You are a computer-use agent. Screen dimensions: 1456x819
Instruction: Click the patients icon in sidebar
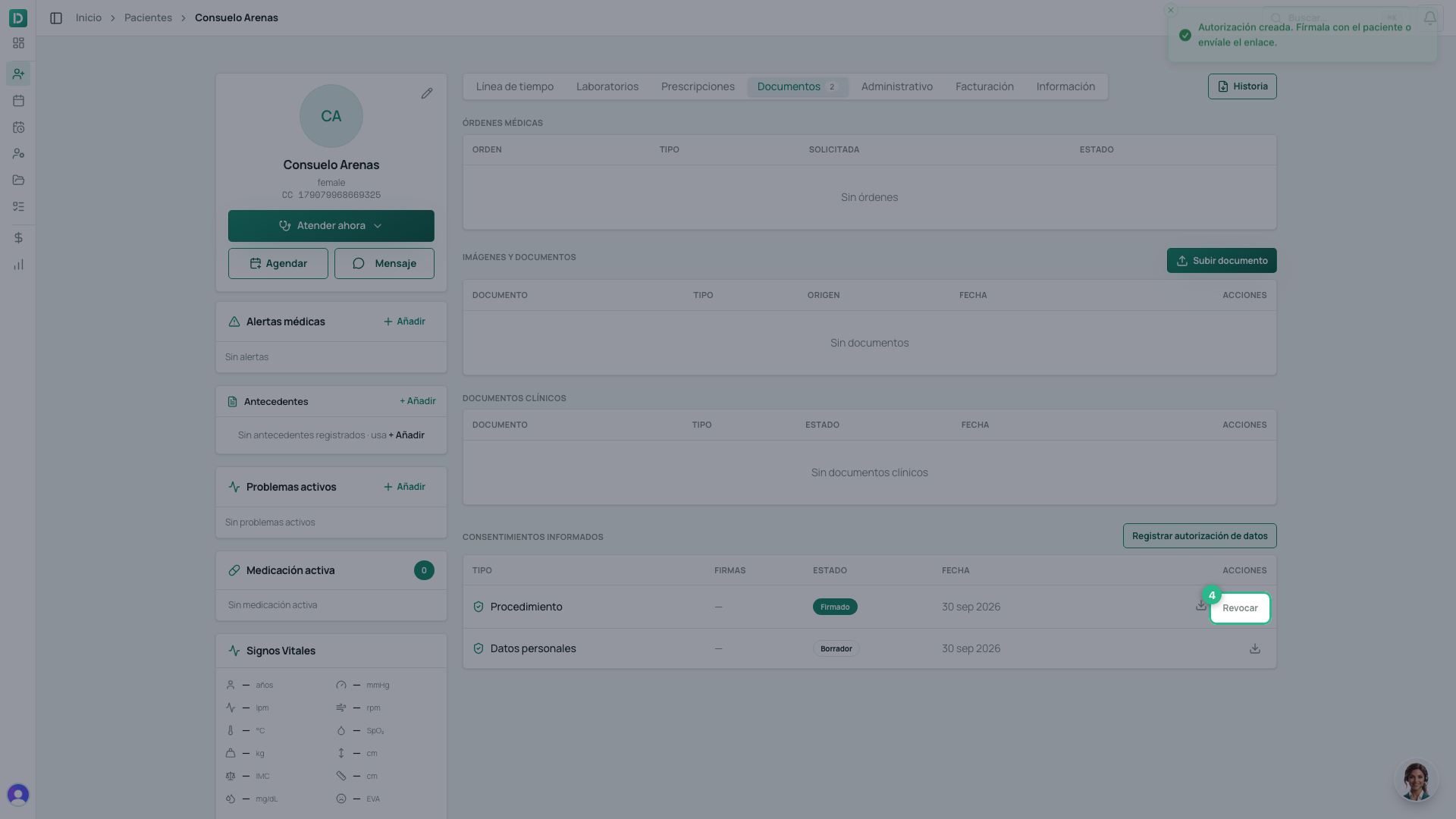(x=18, y=74)
